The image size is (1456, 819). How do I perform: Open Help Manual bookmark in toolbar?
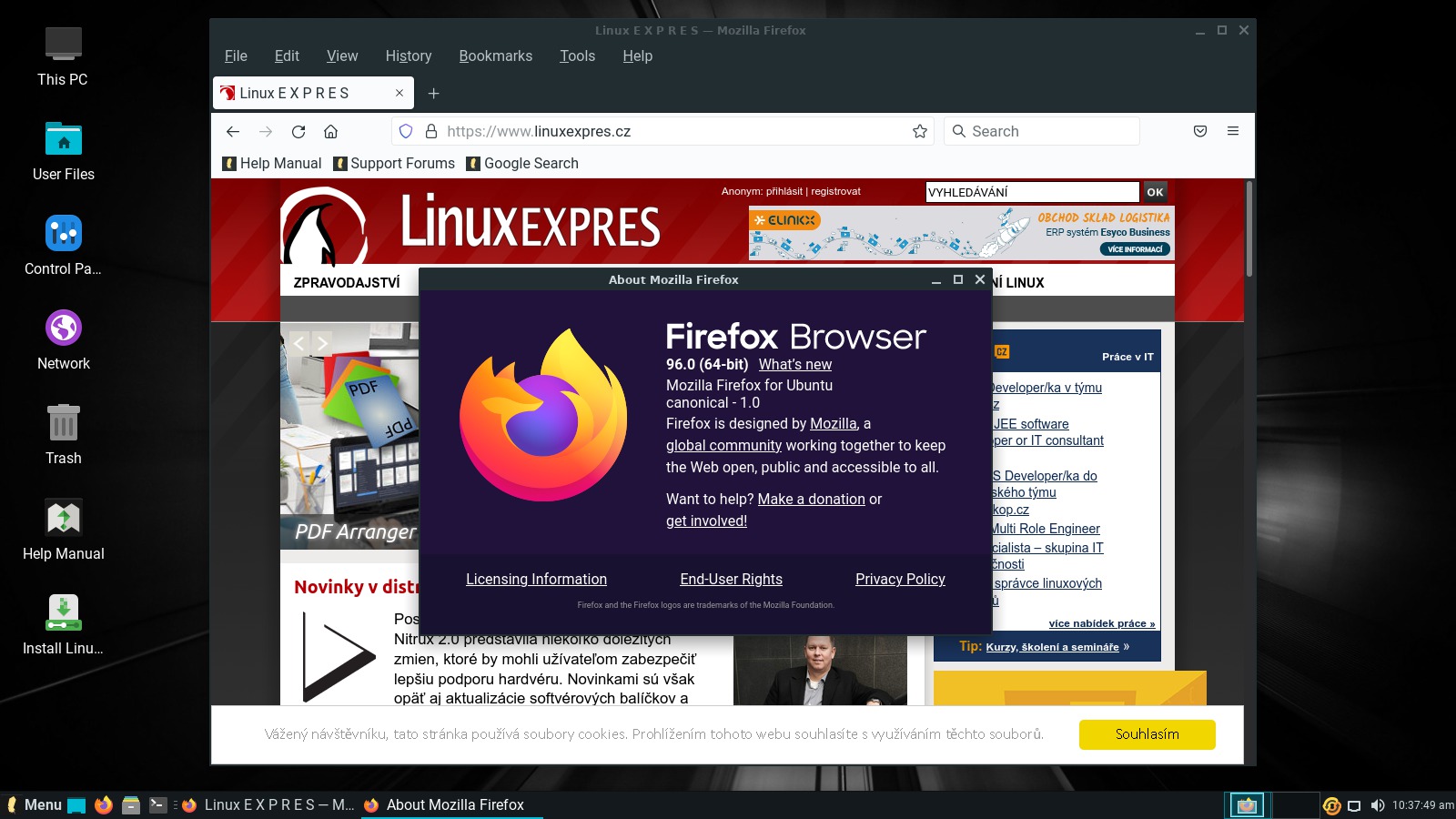tap(272, 163)
